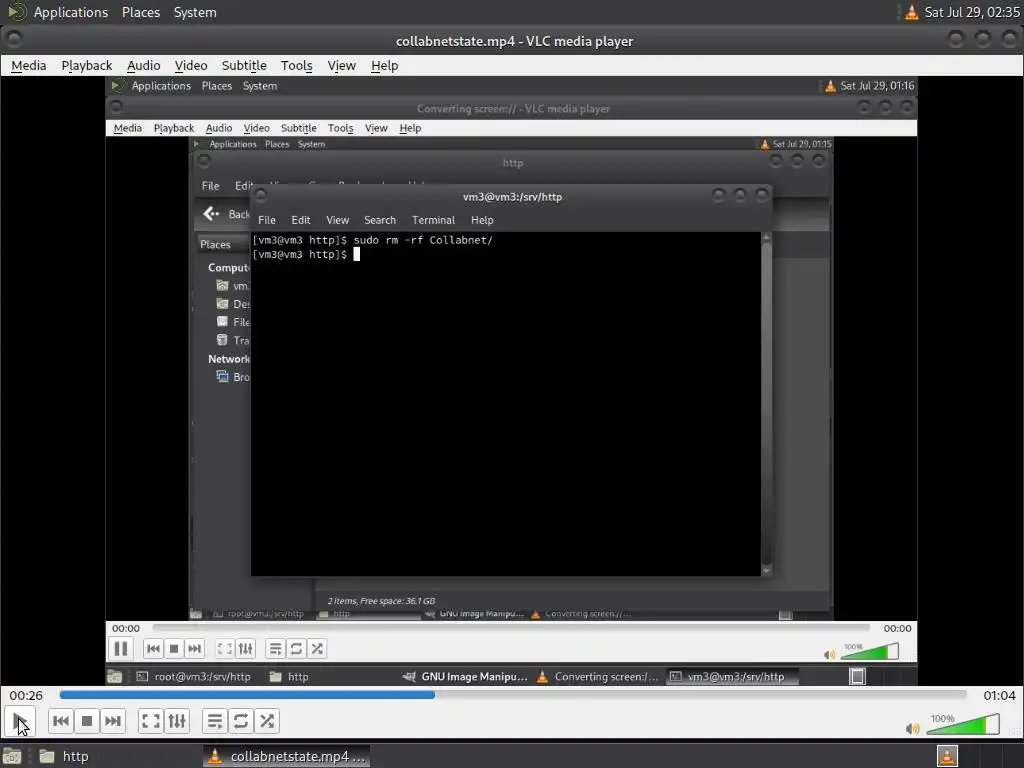Open Help menu of collabnetstate.mp4 VLC window
The image size is (1024, 768).
coord(385,65)
